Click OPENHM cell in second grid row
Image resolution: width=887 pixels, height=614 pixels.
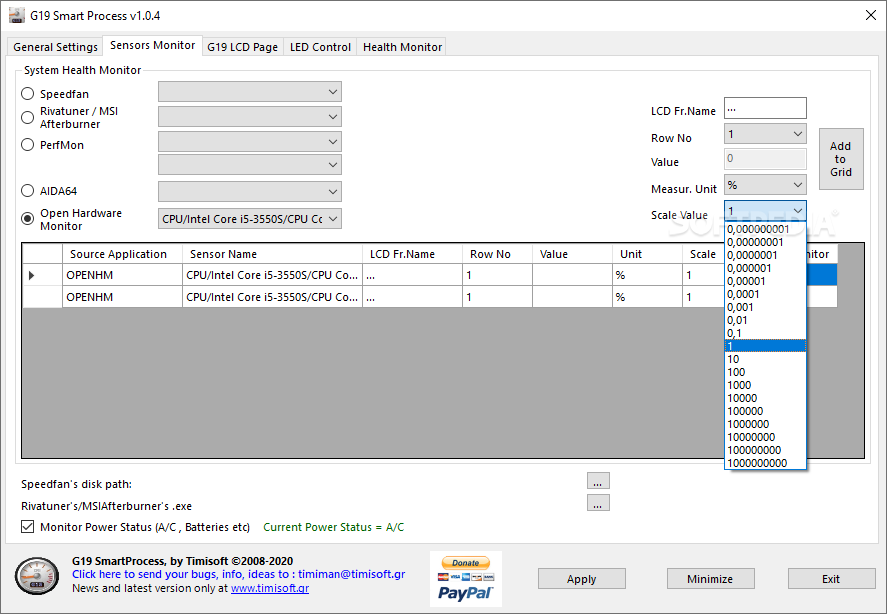coord(122,297)
